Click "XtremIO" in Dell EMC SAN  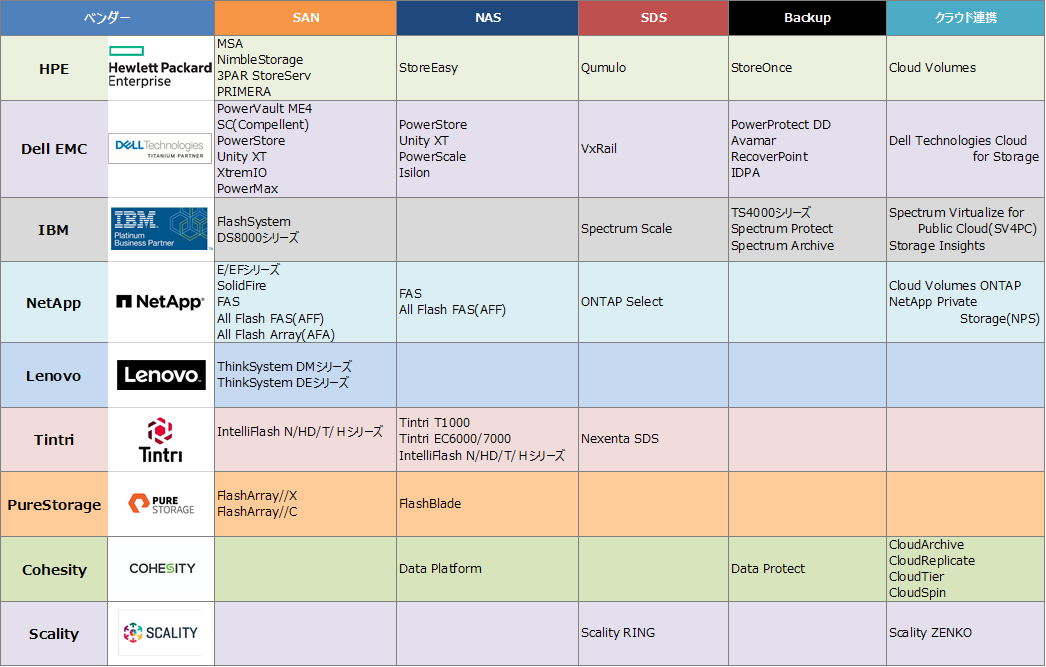point(241,173)
